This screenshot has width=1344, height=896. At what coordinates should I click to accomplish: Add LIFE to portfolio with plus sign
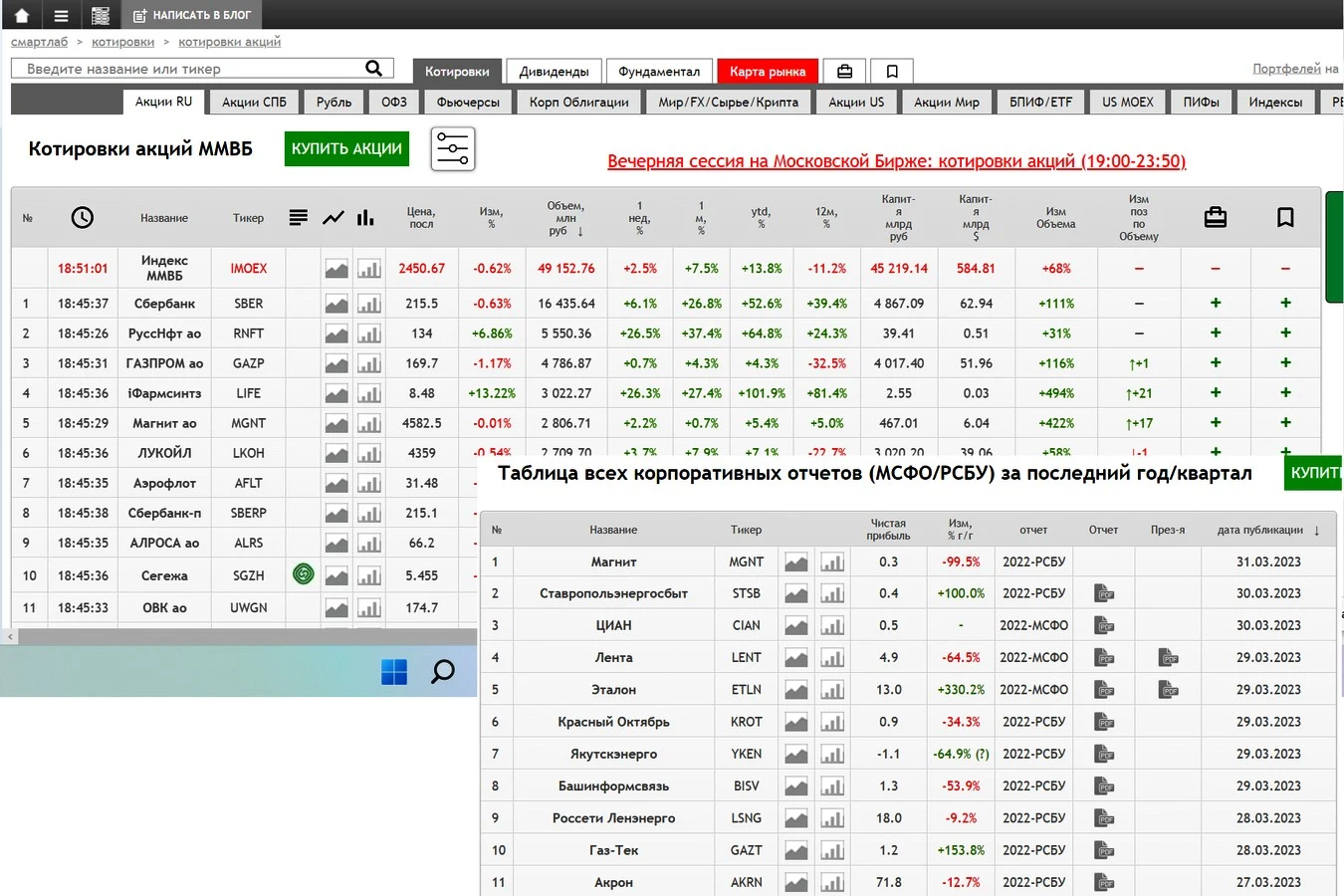[1216, 392]
